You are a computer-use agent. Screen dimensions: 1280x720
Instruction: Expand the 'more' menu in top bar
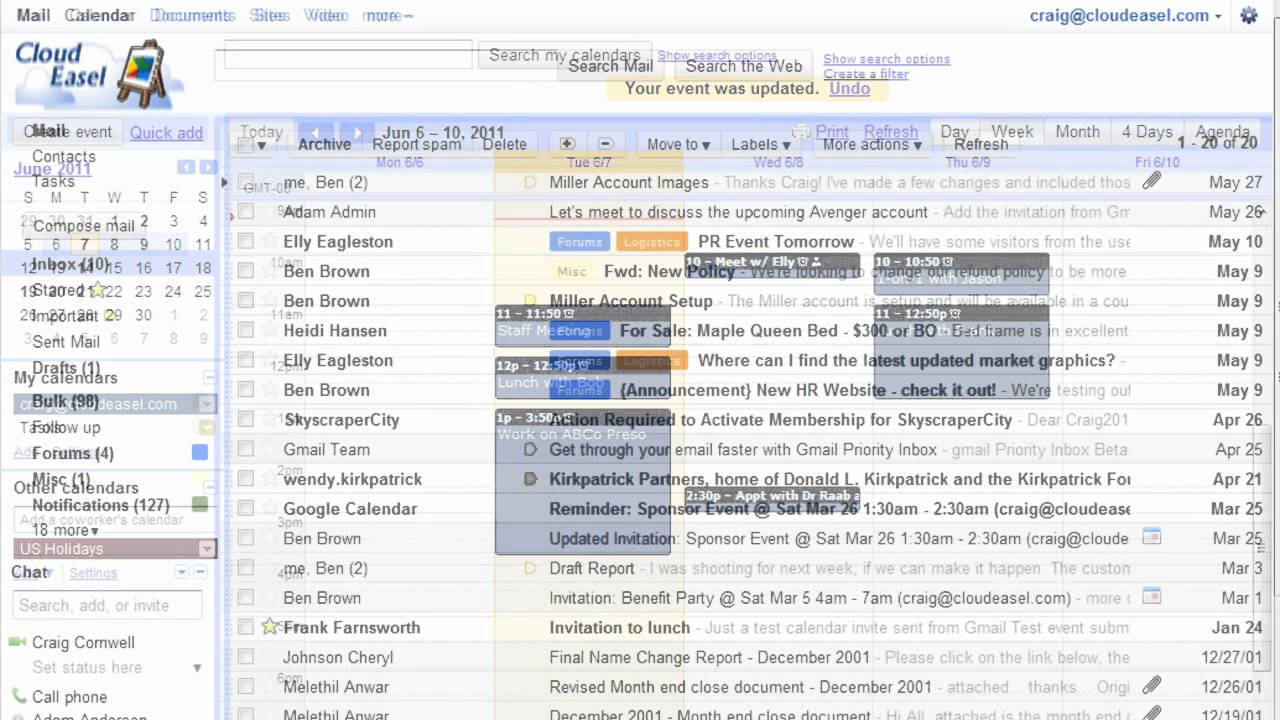pyautogui.click(x=388, y=15)
